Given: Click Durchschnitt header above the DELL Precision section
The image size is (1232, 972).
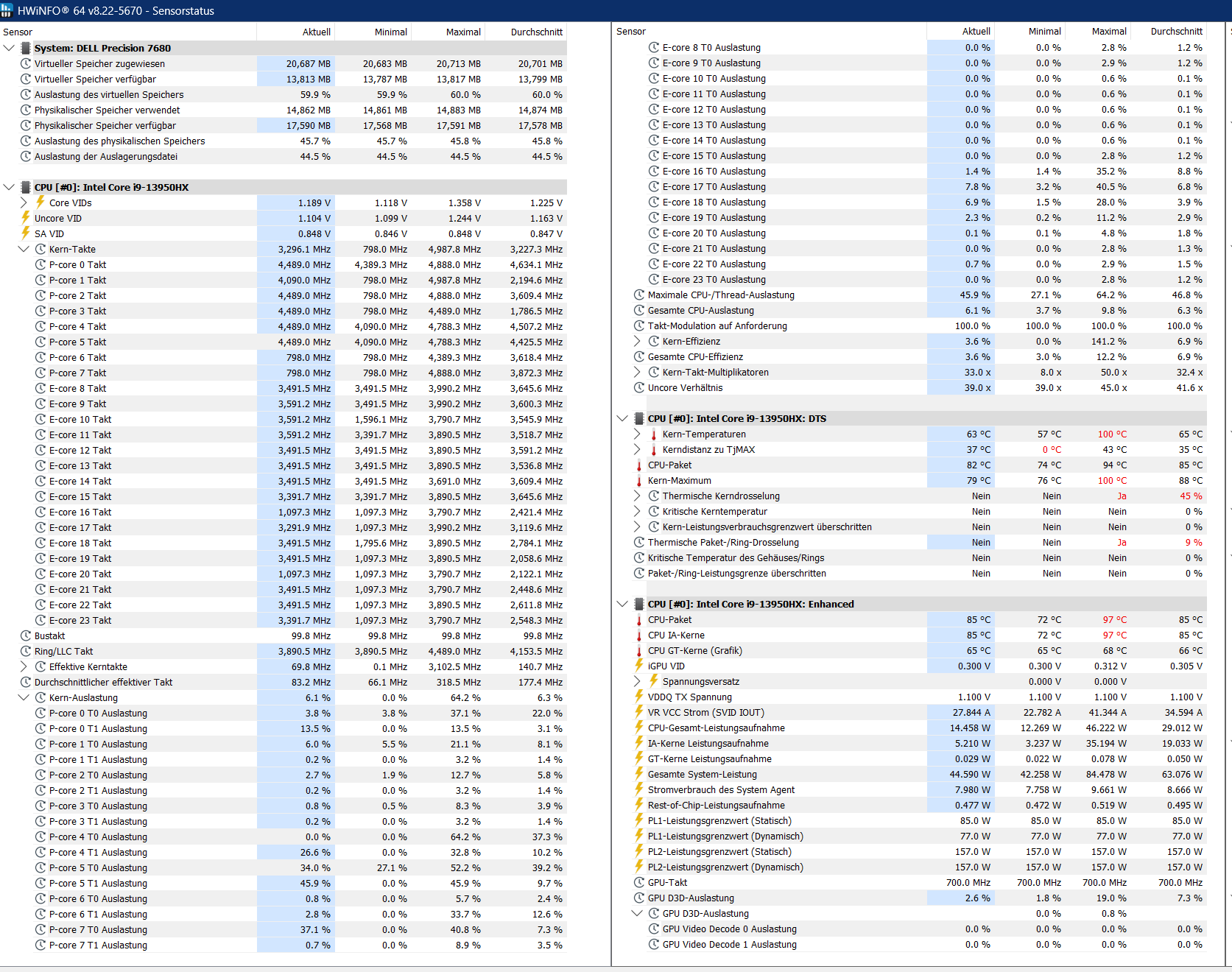Looking at the screenshot, I should (537, 32).
